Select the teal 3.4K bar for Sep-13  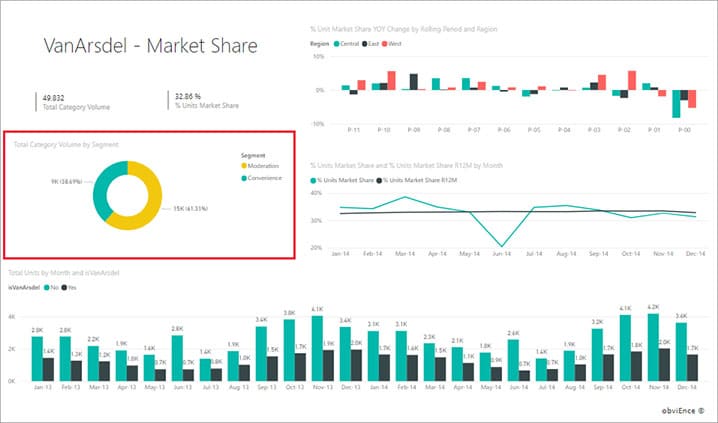click(x=261, y=354)
